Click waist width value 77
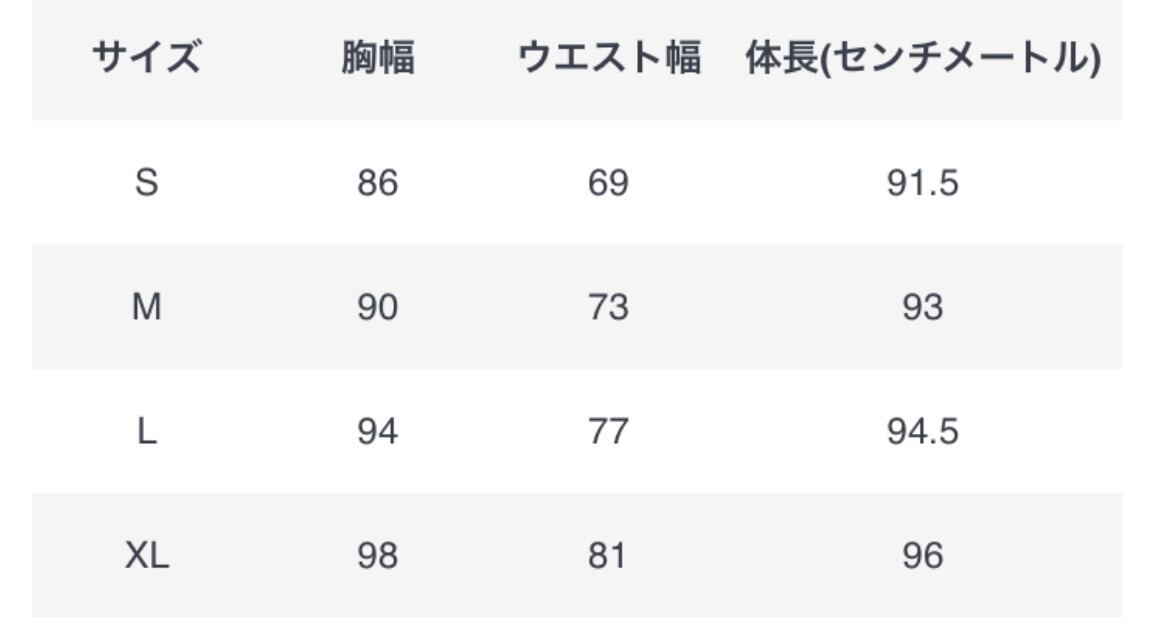Image resolution: width=1149 pixels, height=635 pixels. 608,431
